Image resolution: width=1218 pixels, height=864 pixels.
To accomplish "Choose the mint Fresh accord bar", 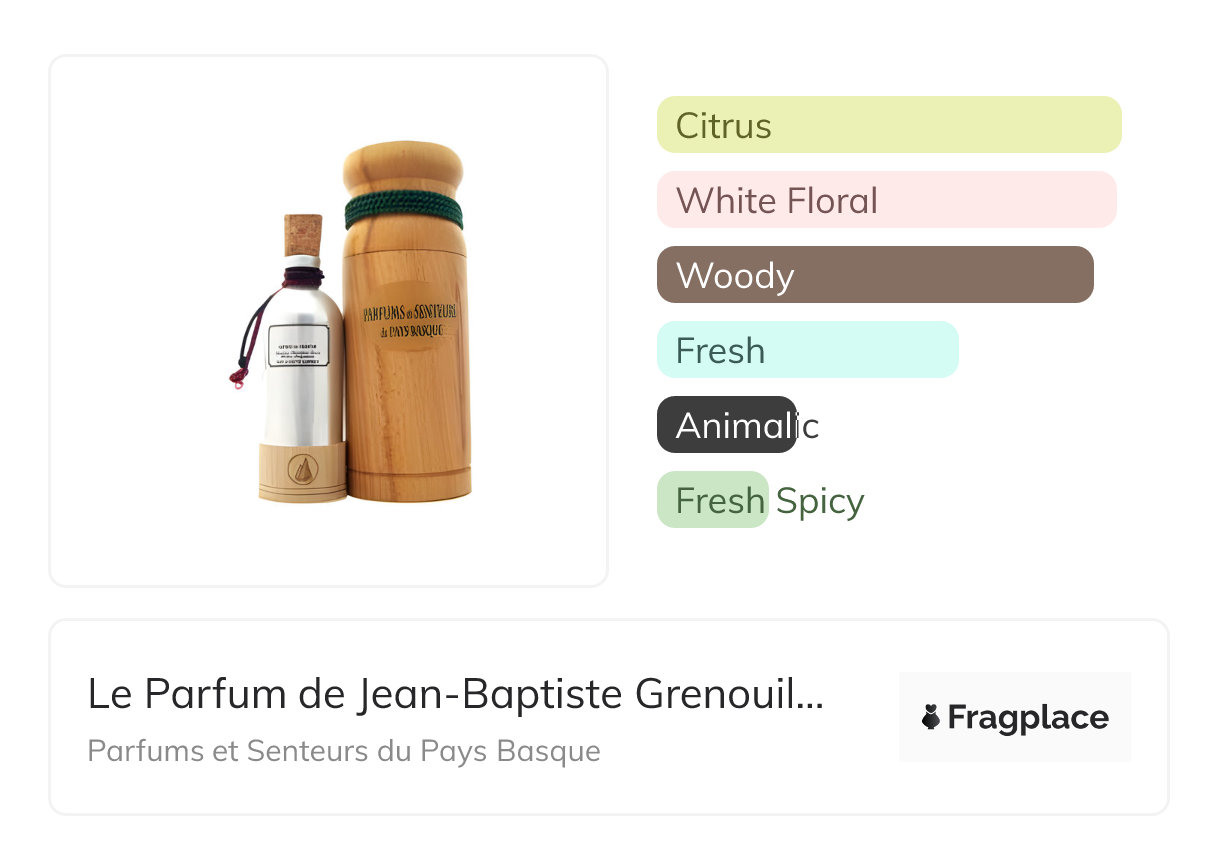I will [x=807, y=350].
